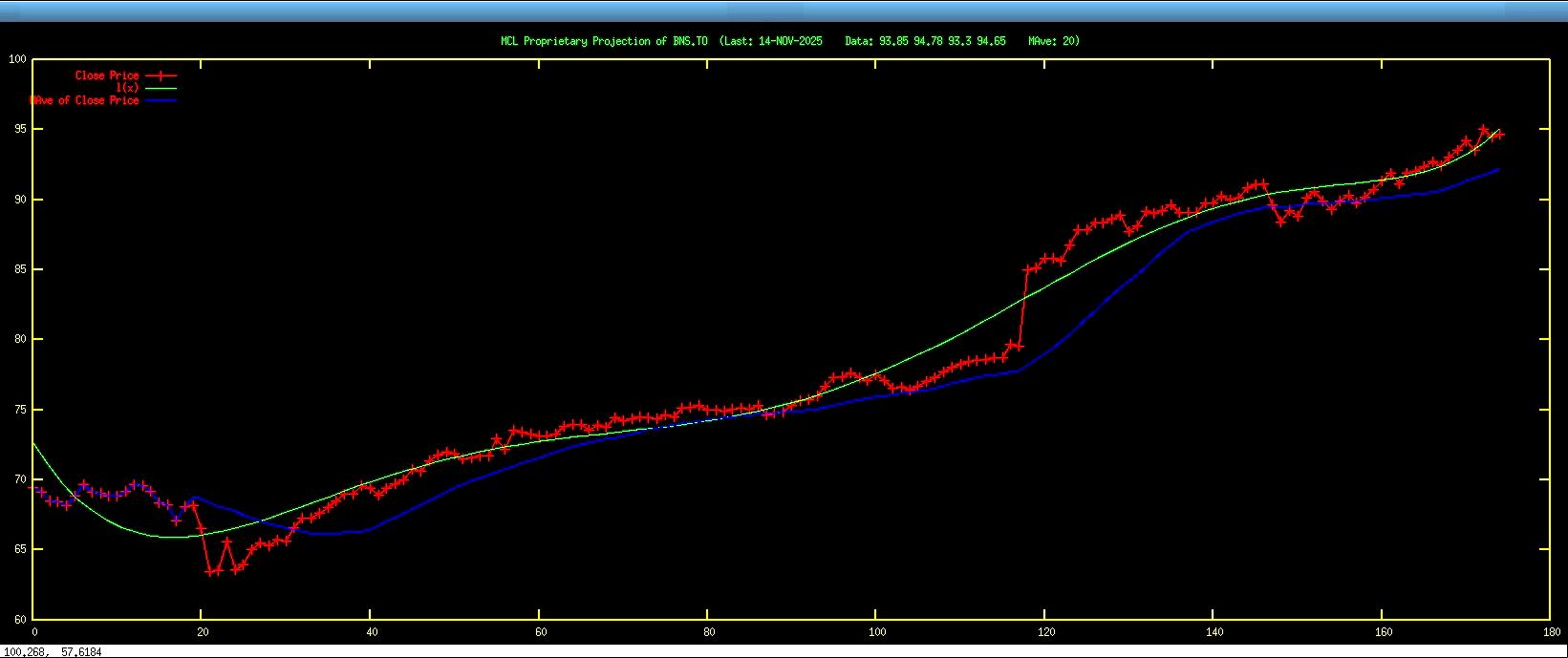The height and width of the screenshot is (658, 1568).
Task: Click the right end of blue MAve line
Action: (1498, 169)
